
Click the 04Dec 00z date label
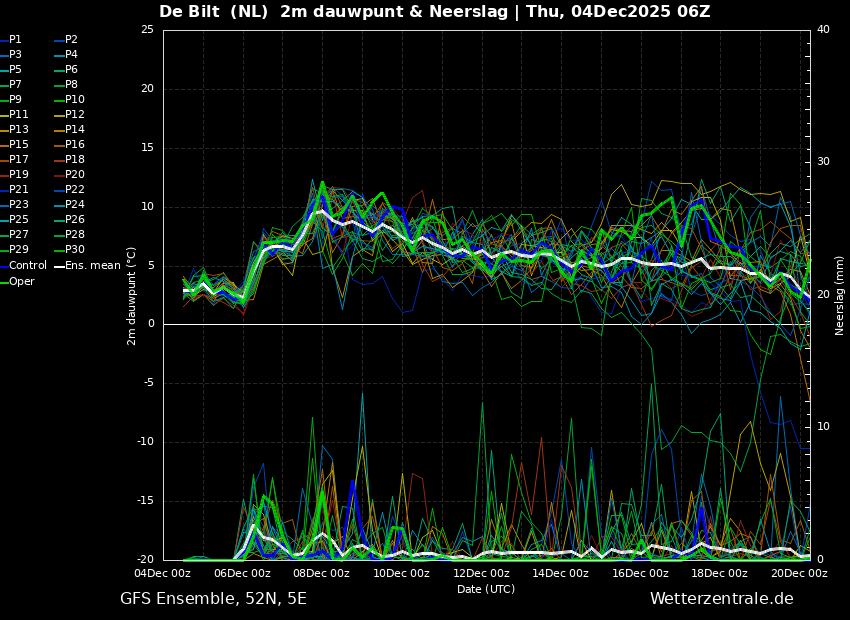163,573
